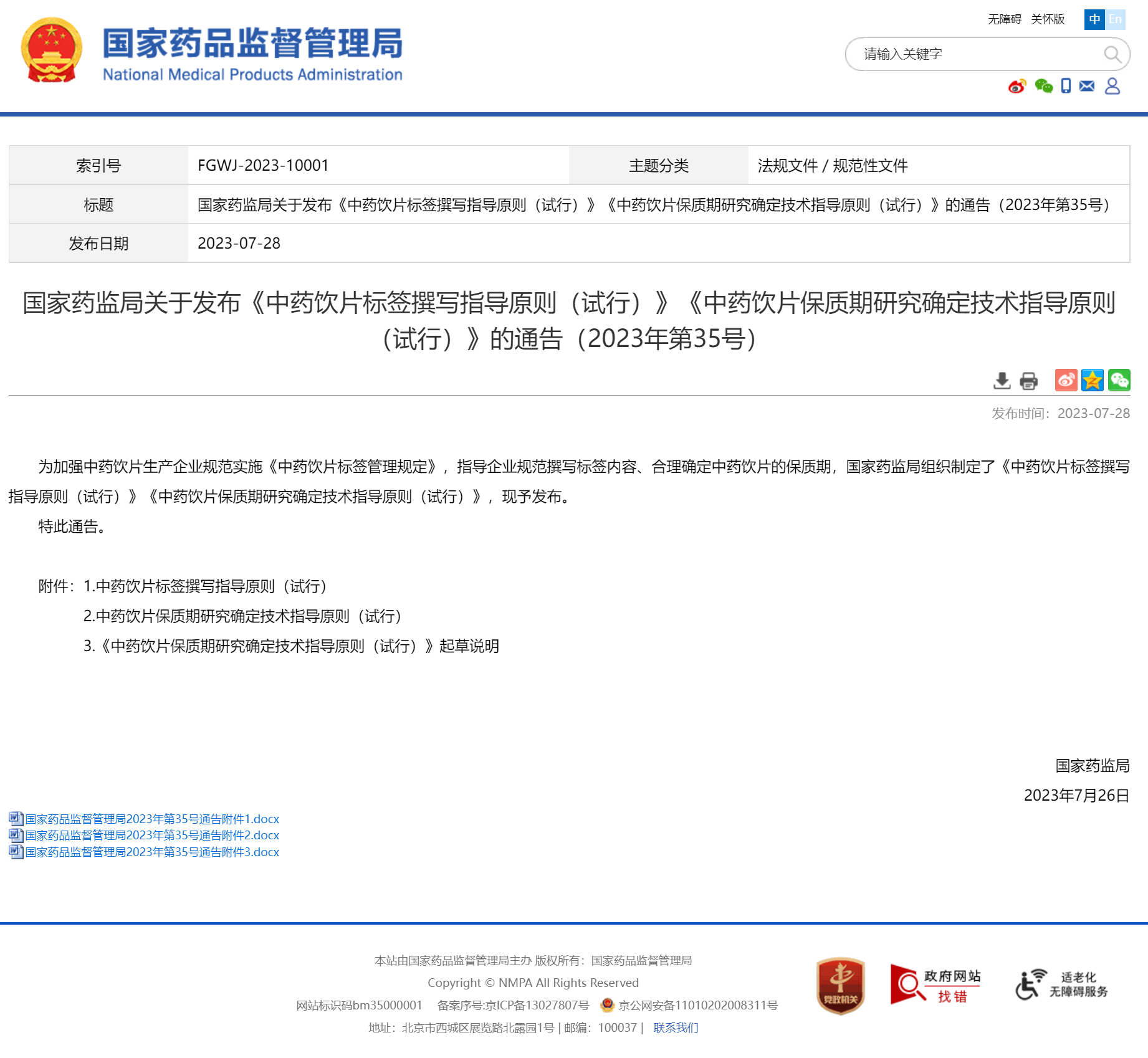The image size is (1148, 1058).
Task: Download 第35号通告附件3.docx attachment
Action: point(152,852)
